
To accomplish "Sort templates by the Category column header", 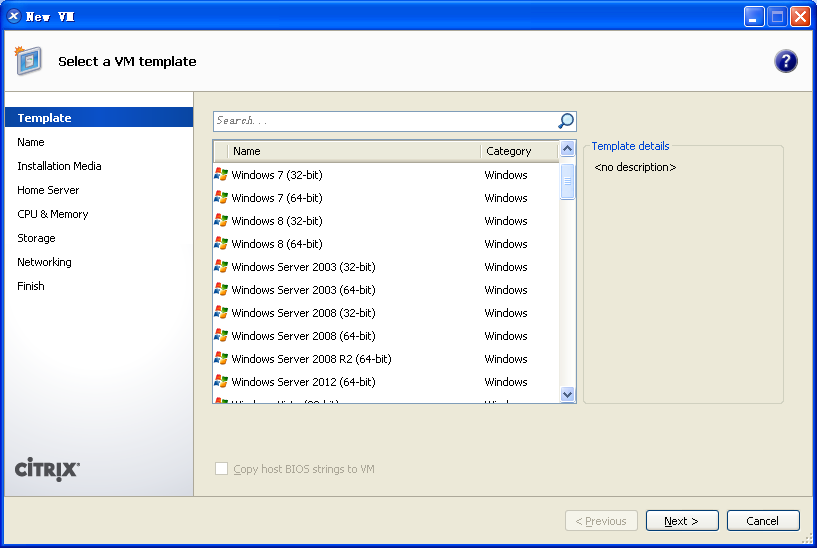I will pyautogui.click(x=519, y=151).
